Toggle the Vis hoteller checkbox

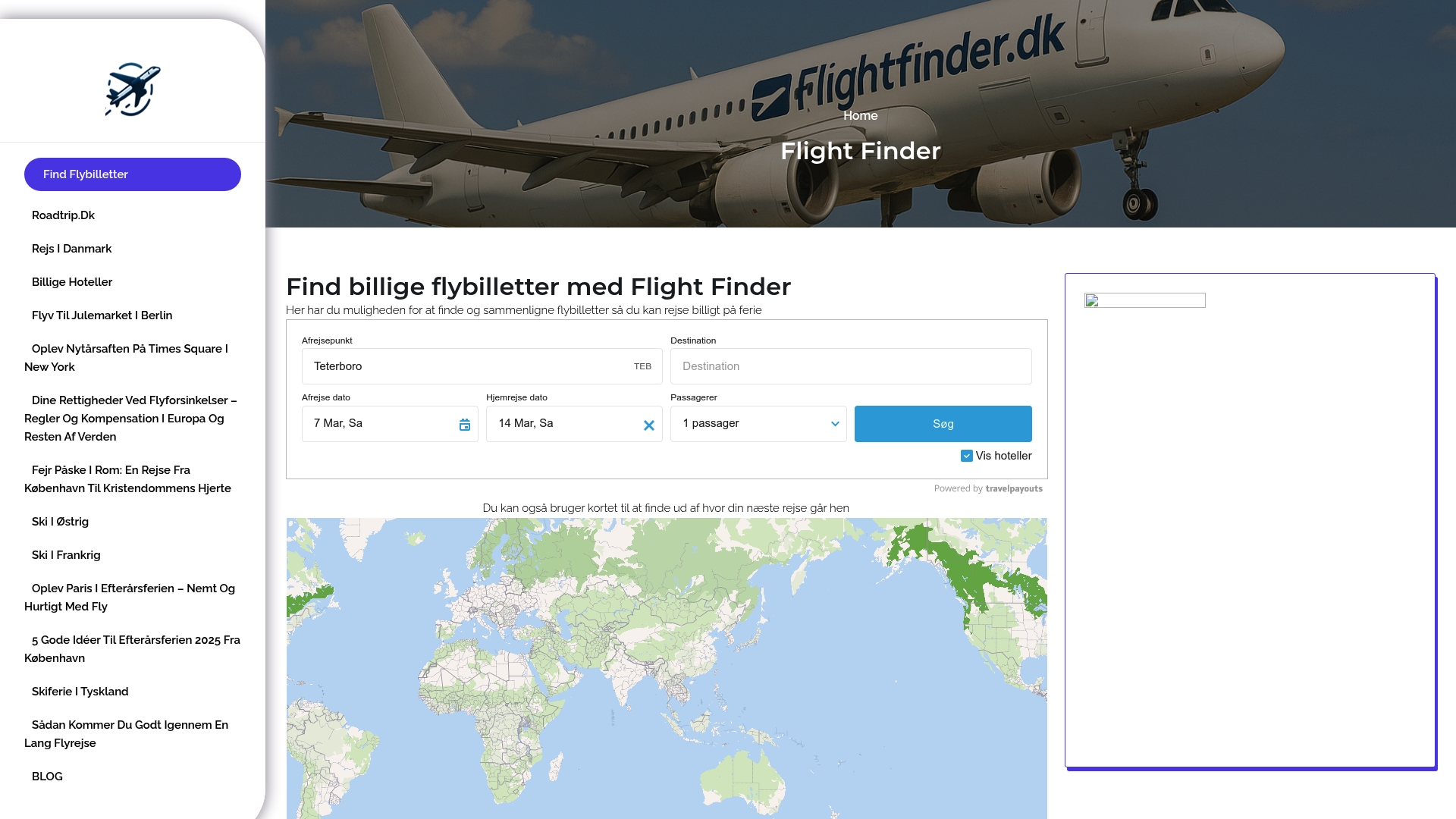967,456
